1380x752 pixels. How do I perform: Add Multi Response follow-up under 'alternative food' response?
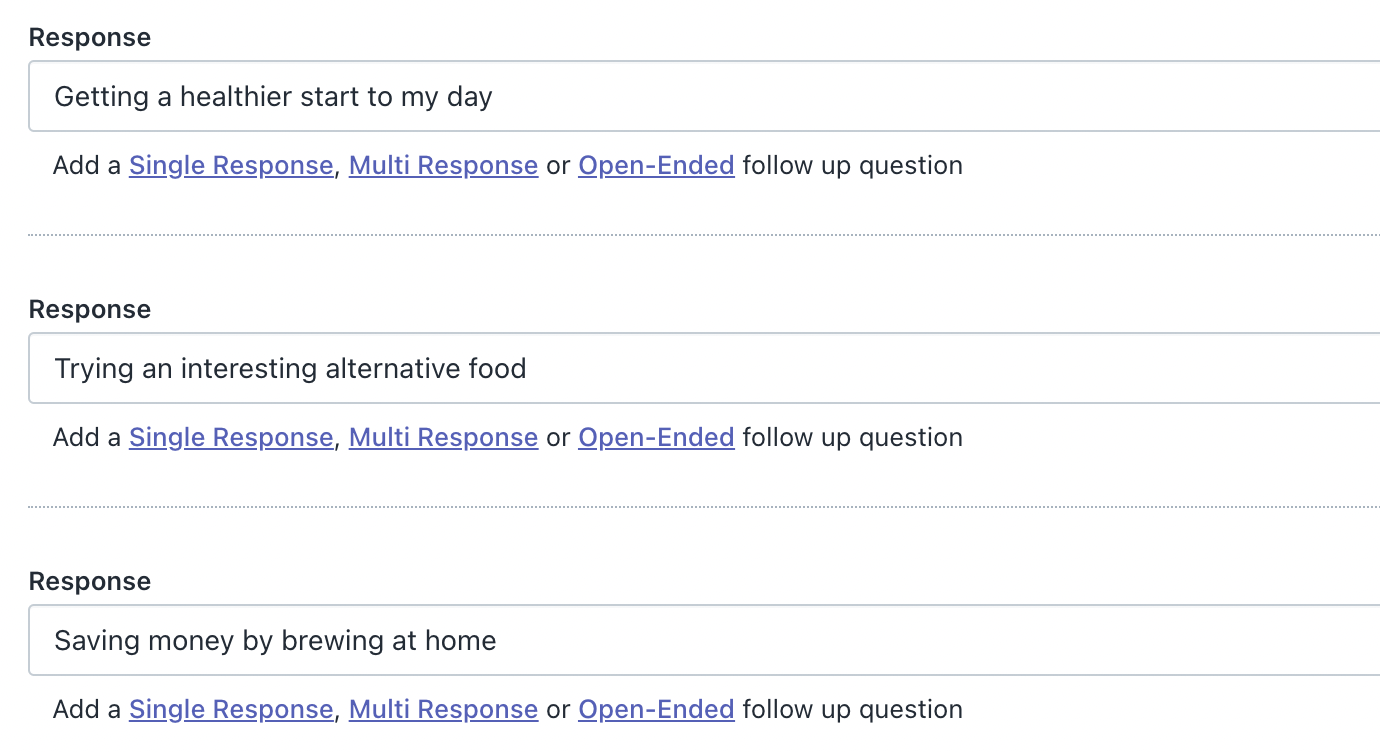443,438
